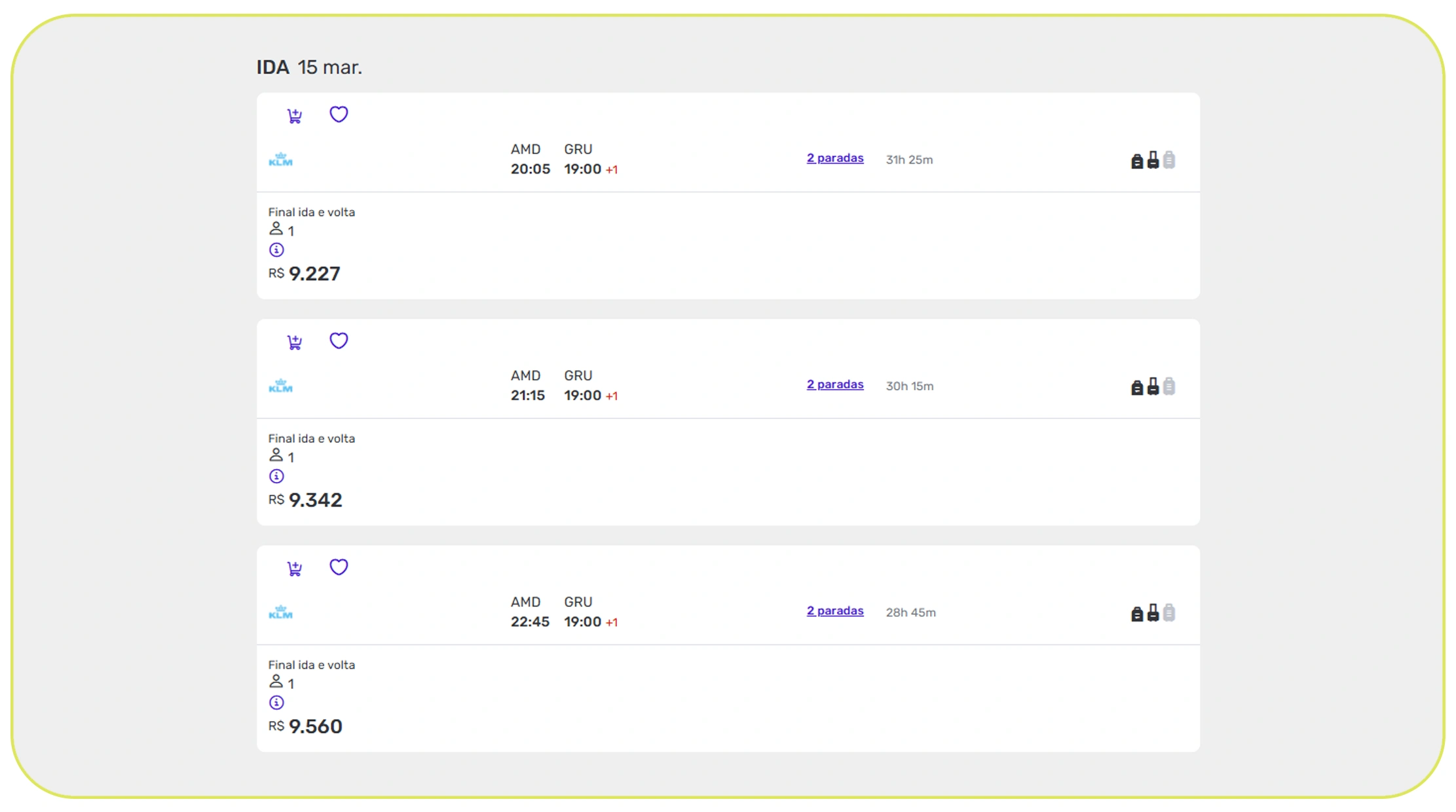1456x812 pixels.
Task: Click baggage icons on 31h 25m flight
Action: point(1152,160)
